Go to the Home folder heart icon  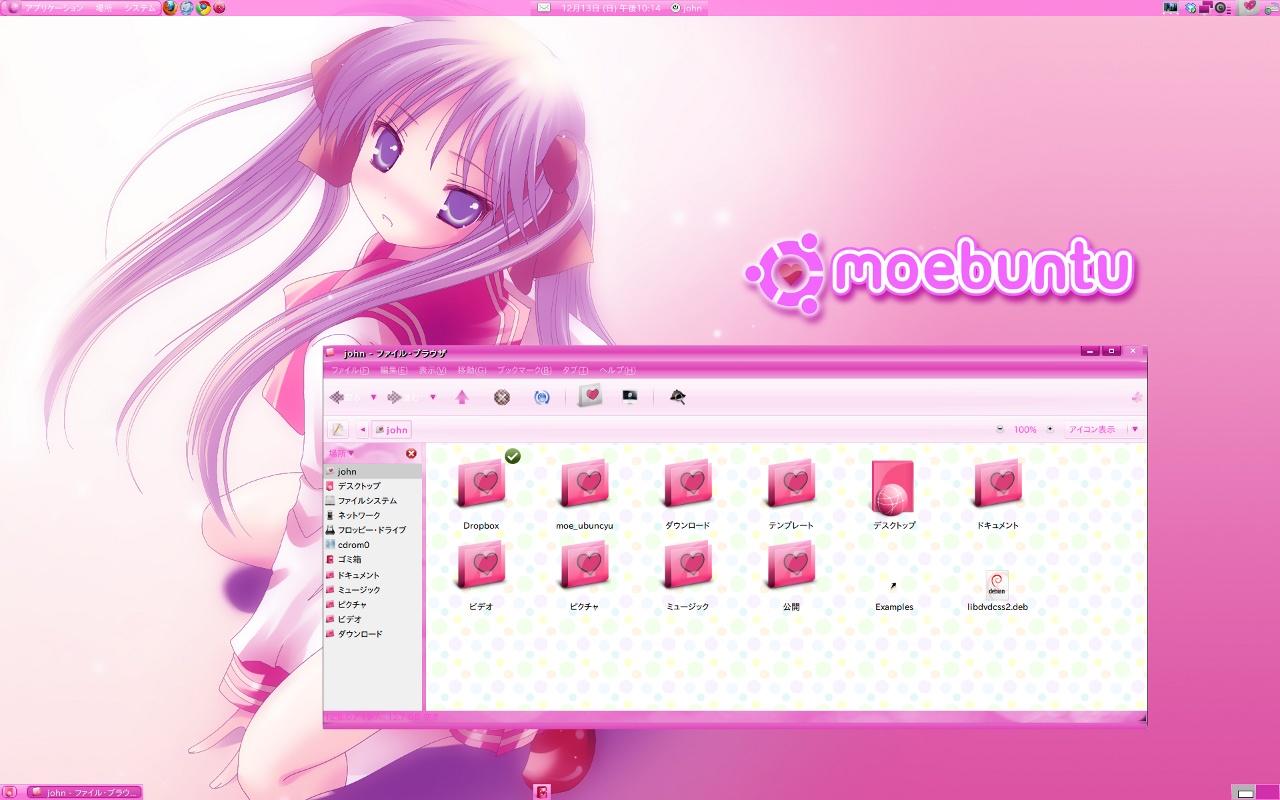click(591, 396)
